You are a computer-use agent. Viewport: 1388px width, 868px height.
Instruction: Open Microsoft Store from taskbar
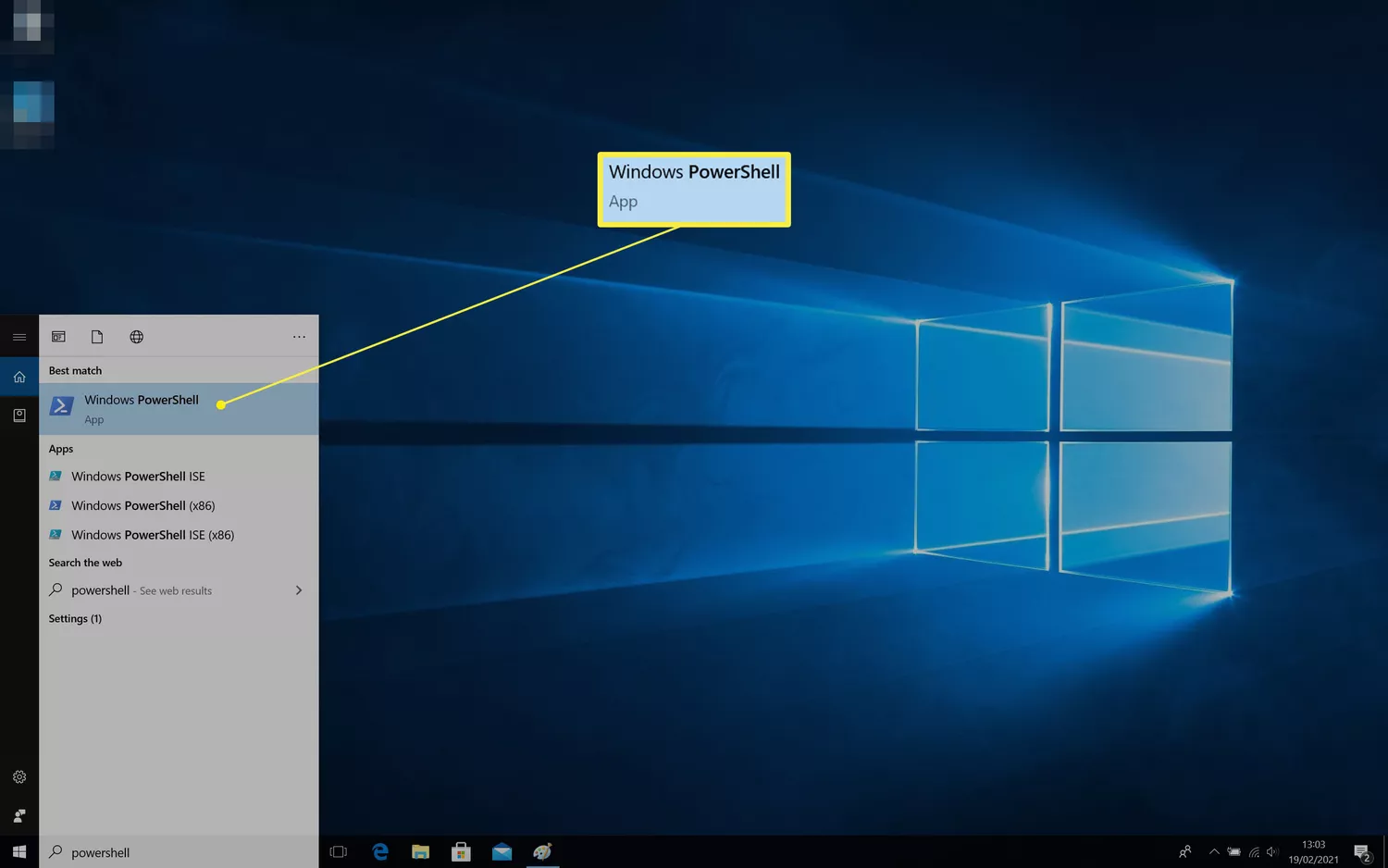click(461, 852)
